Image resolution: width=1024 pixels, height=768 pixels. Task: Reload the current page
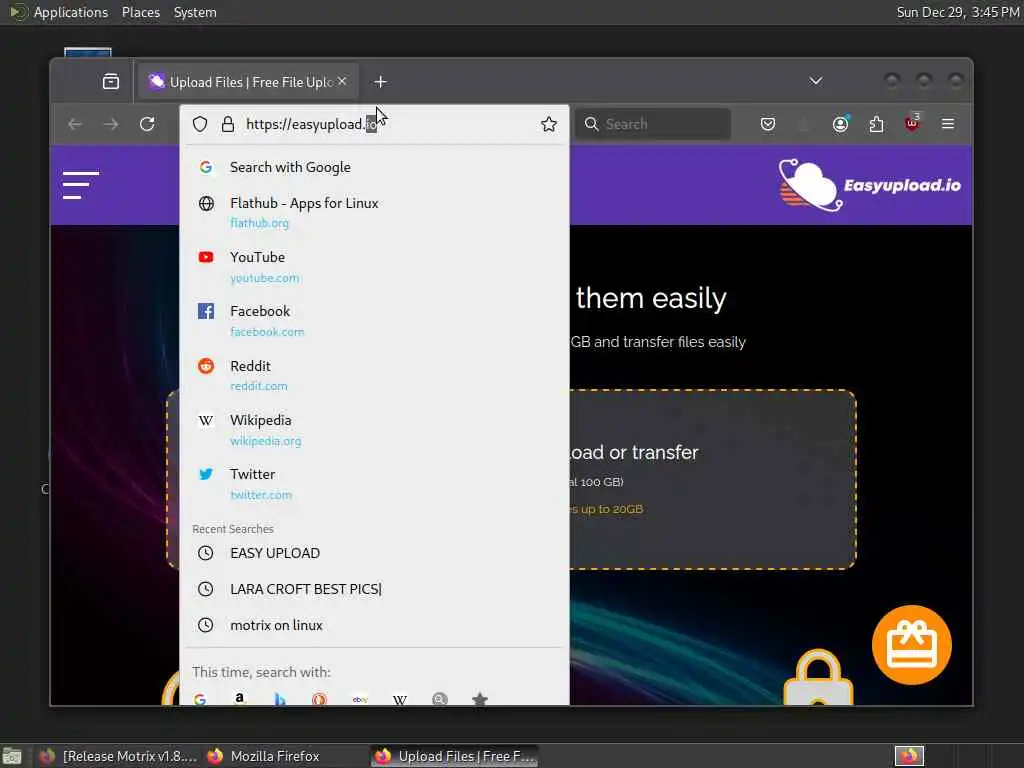coord(147,124)
